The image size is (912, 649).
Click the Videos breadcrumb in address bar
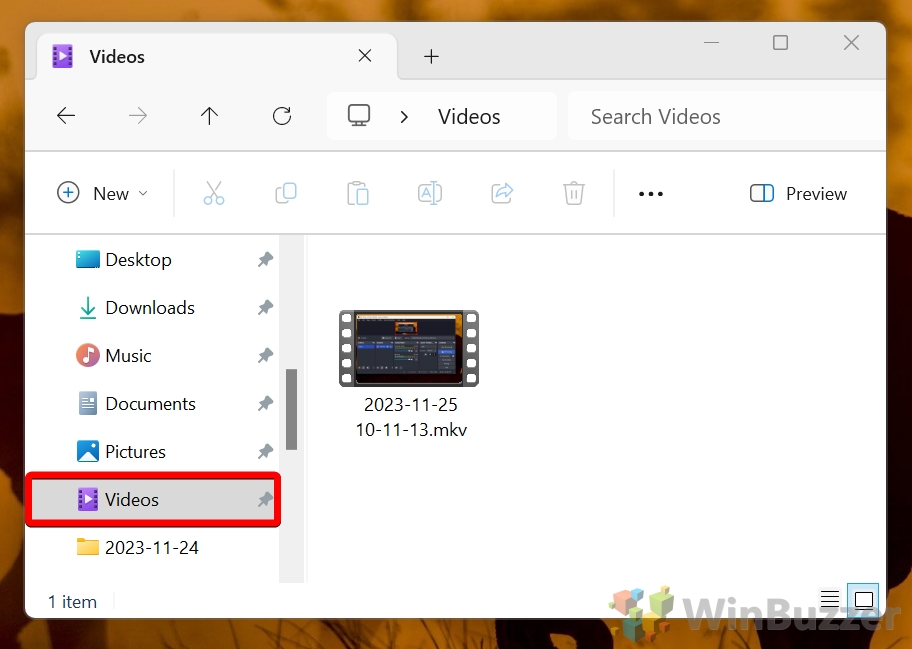coord(469,117)
